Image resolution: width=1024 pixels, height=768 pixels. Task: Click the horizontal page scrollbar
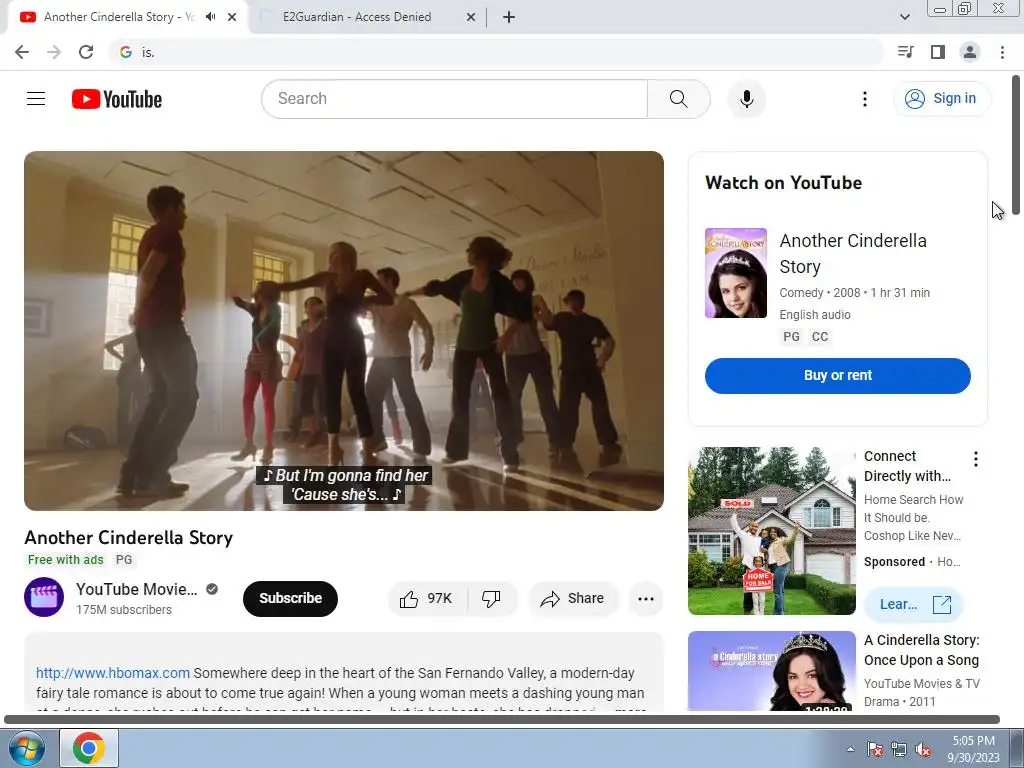502,719
